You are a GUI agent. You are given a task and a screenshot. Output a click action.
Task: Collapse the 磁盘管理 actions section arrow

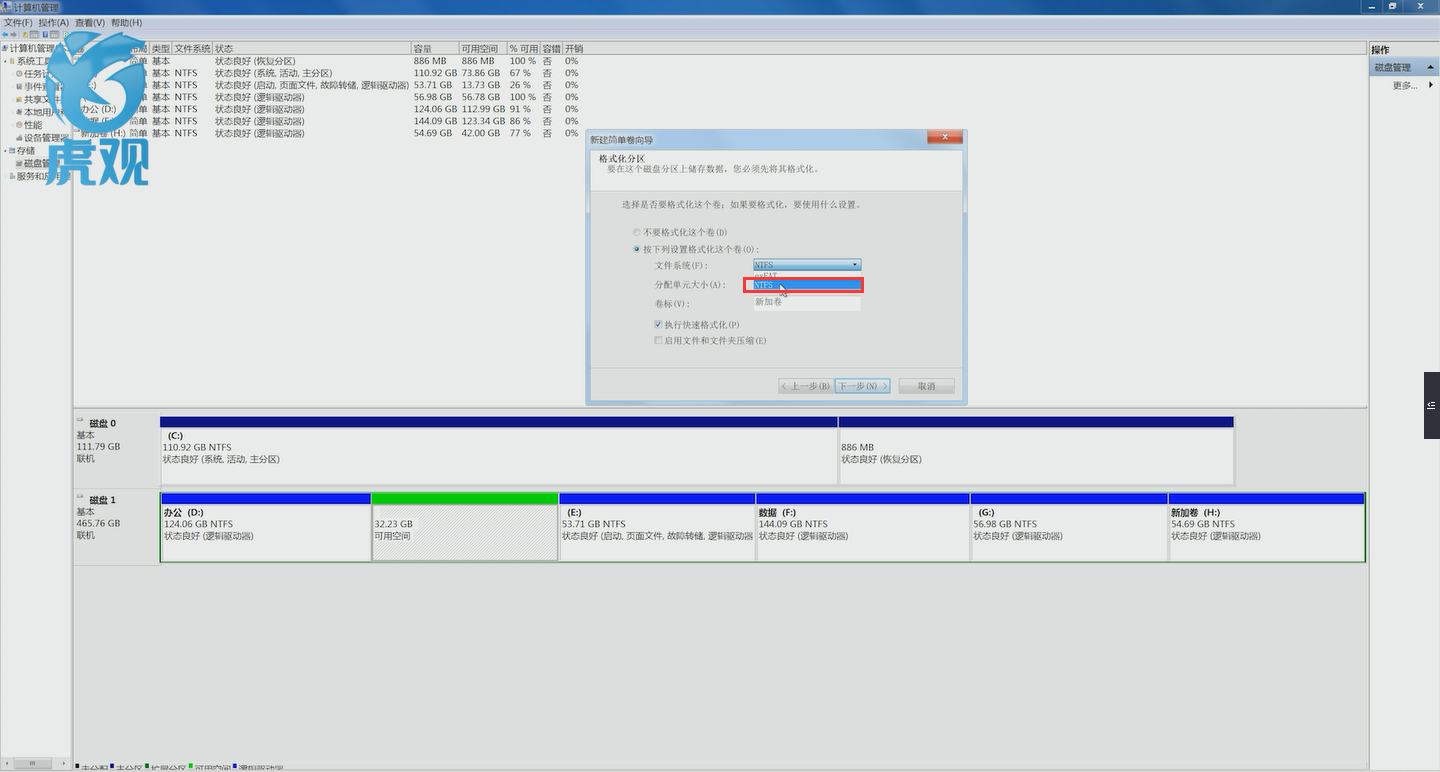(1431, 67)
